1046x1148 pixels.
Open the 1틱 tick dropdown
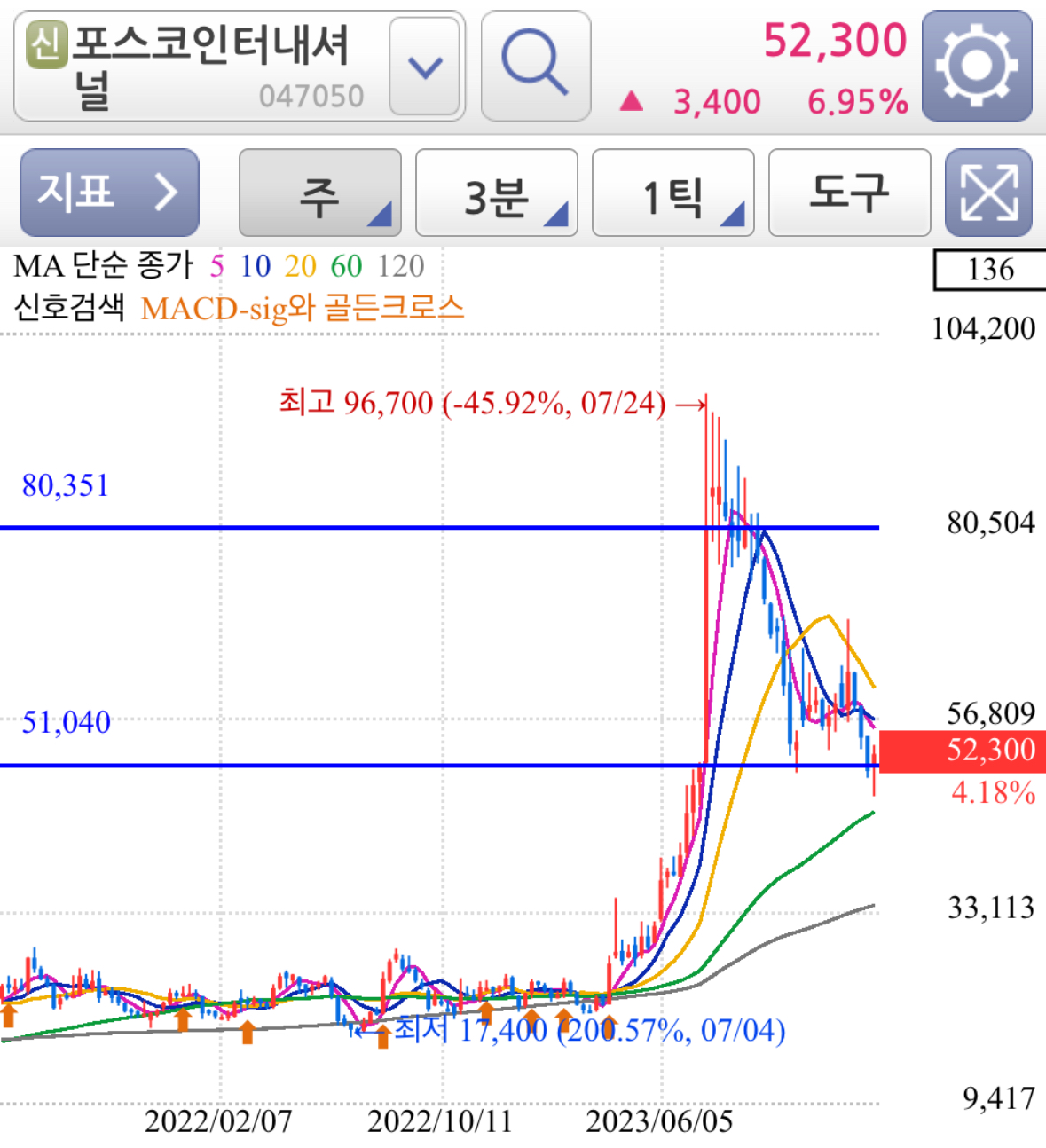tap(671, 193)
